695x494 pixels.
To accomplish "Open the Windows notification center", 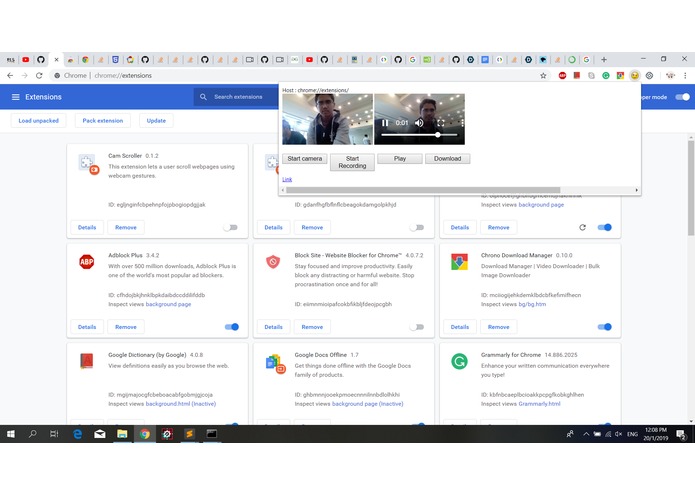I will (x=681, y=434).
